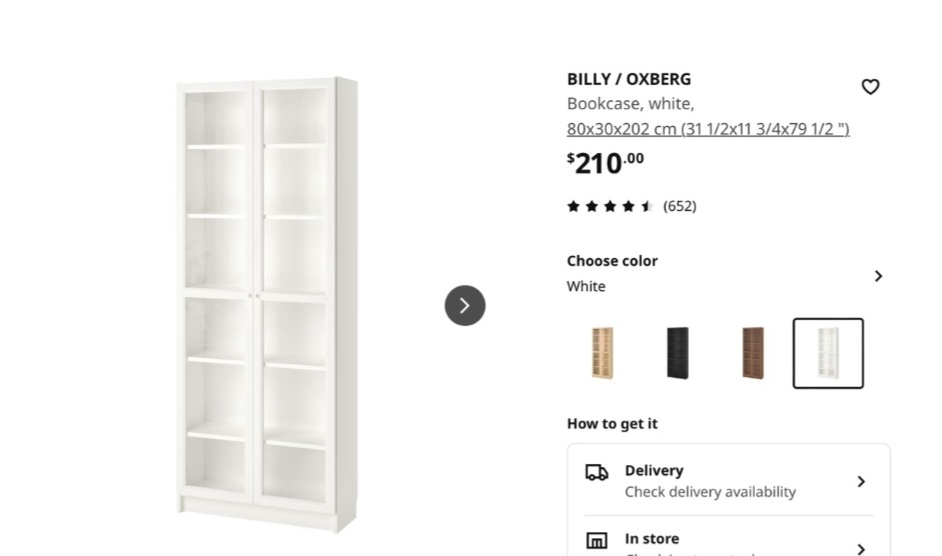Show the next product image with the arrow
Viewport: 942px width, 556px height.
(x=465, y=305)
